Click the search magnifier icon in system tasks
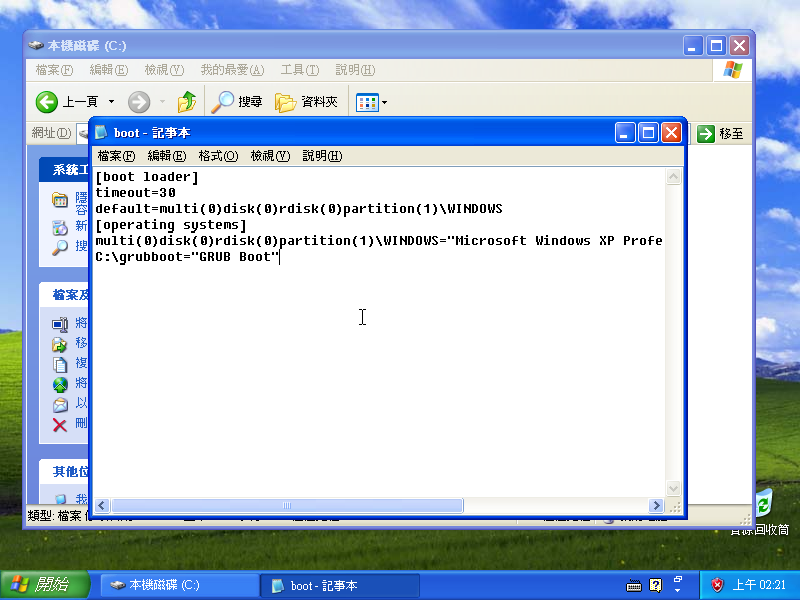This screenshot has height=600, width=800. click(60, 247)
